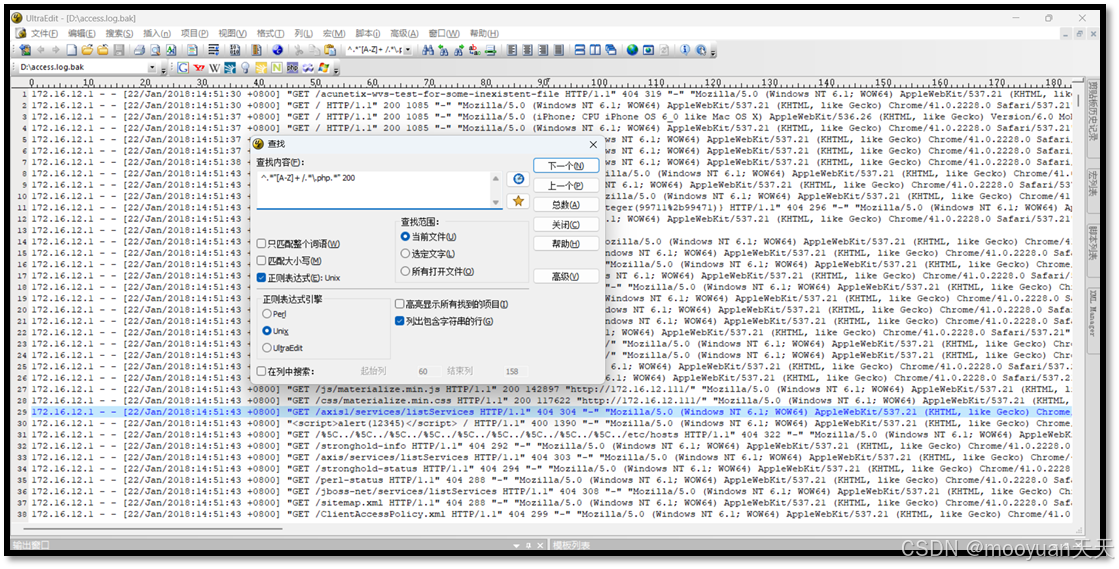Open 格式 menu
The image size is (1119, 569).
click(270, 34)
